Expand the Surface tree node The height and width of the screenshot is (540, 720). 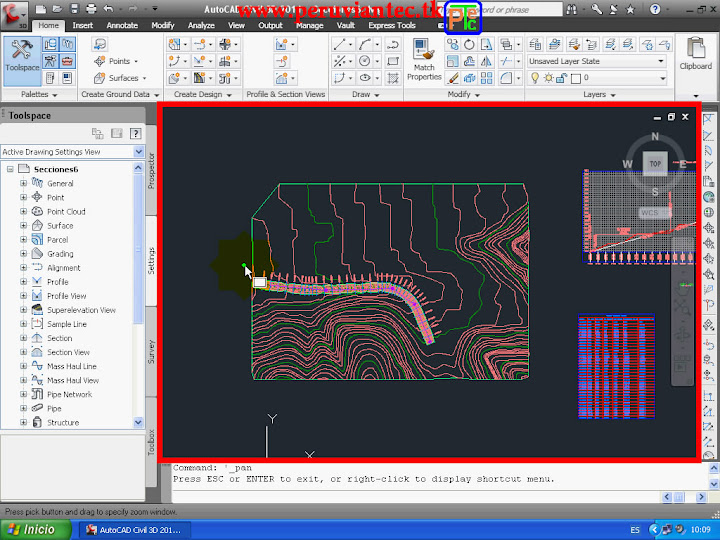point(23,225)
